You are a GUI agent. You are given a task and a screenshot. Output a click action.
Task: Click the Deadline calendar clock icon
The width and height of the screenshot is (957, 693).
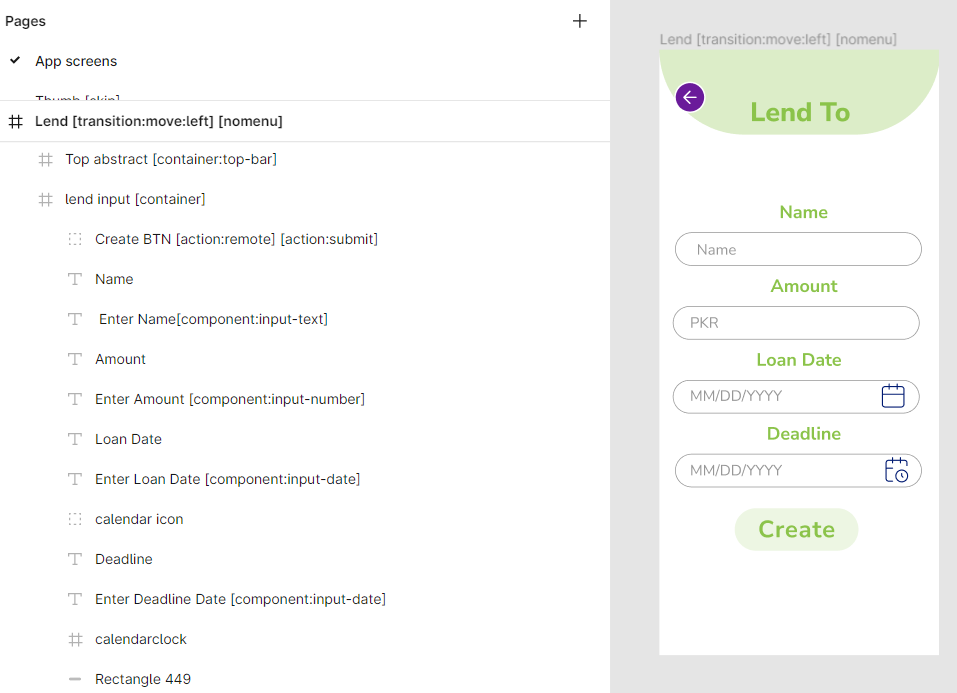(x=896, y=470)
